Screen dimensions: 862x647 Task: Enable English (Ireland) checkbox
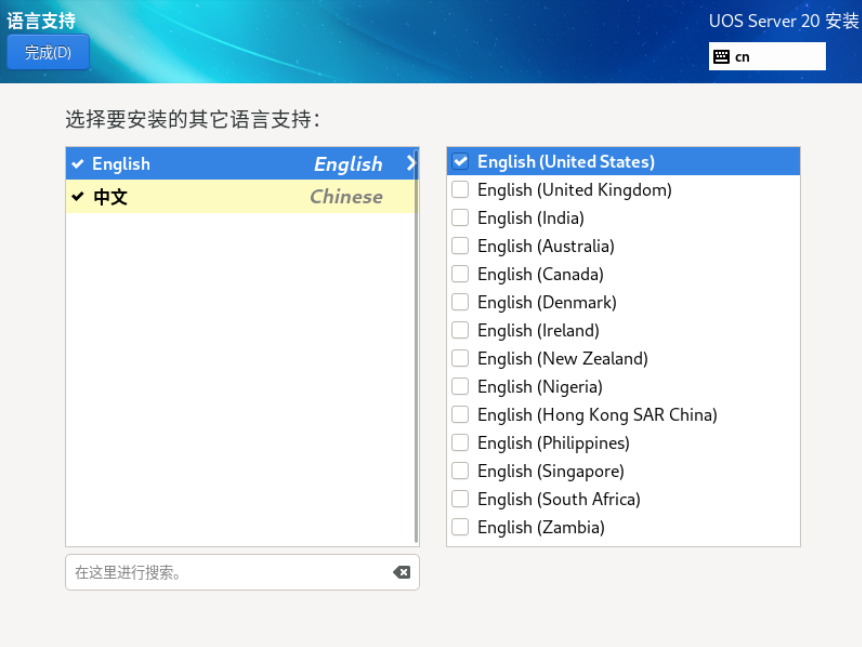(x=460, y=330)
